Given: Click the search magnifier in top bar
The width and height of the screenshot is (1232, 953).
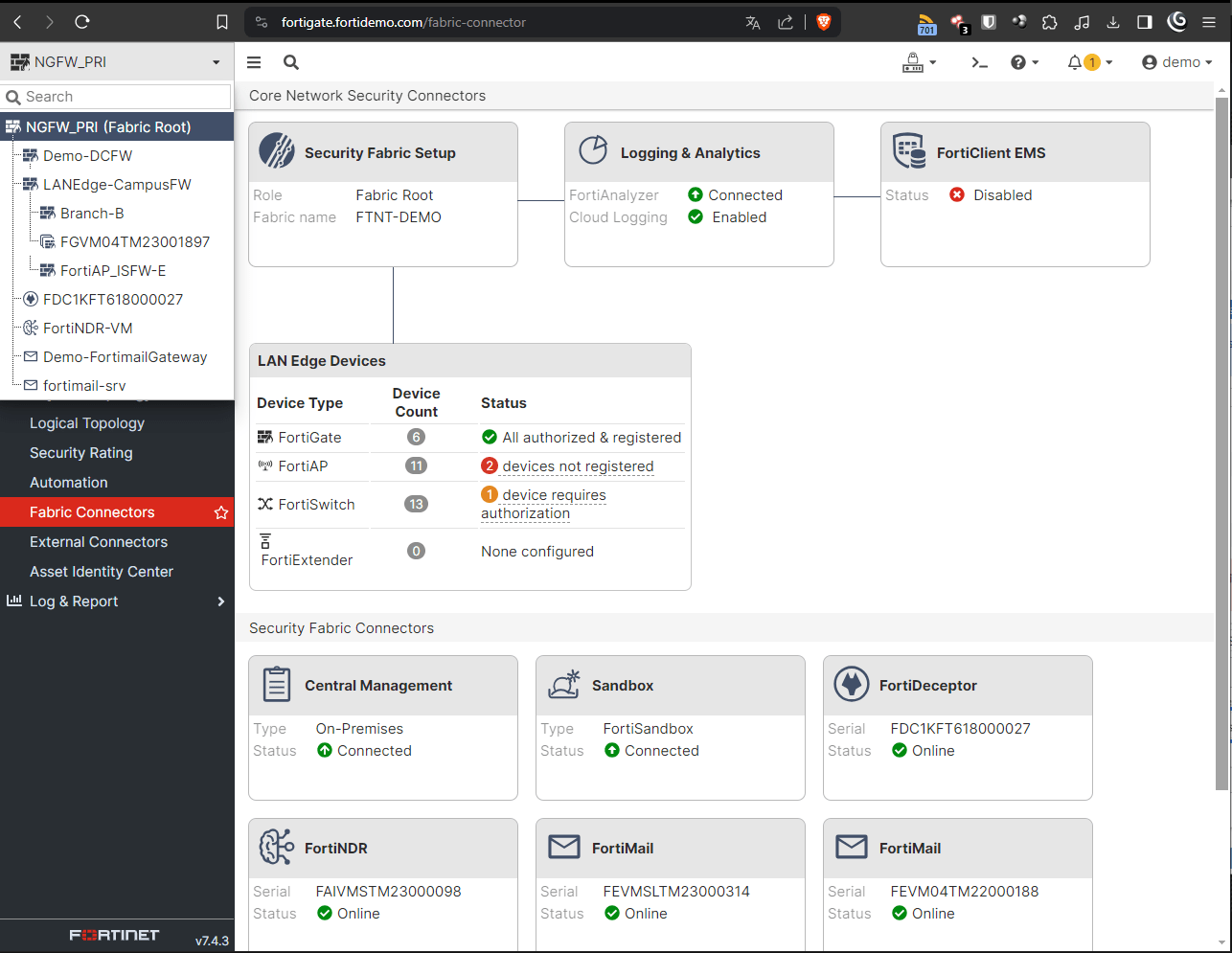Looking at the screenshot, I should 291,62.
